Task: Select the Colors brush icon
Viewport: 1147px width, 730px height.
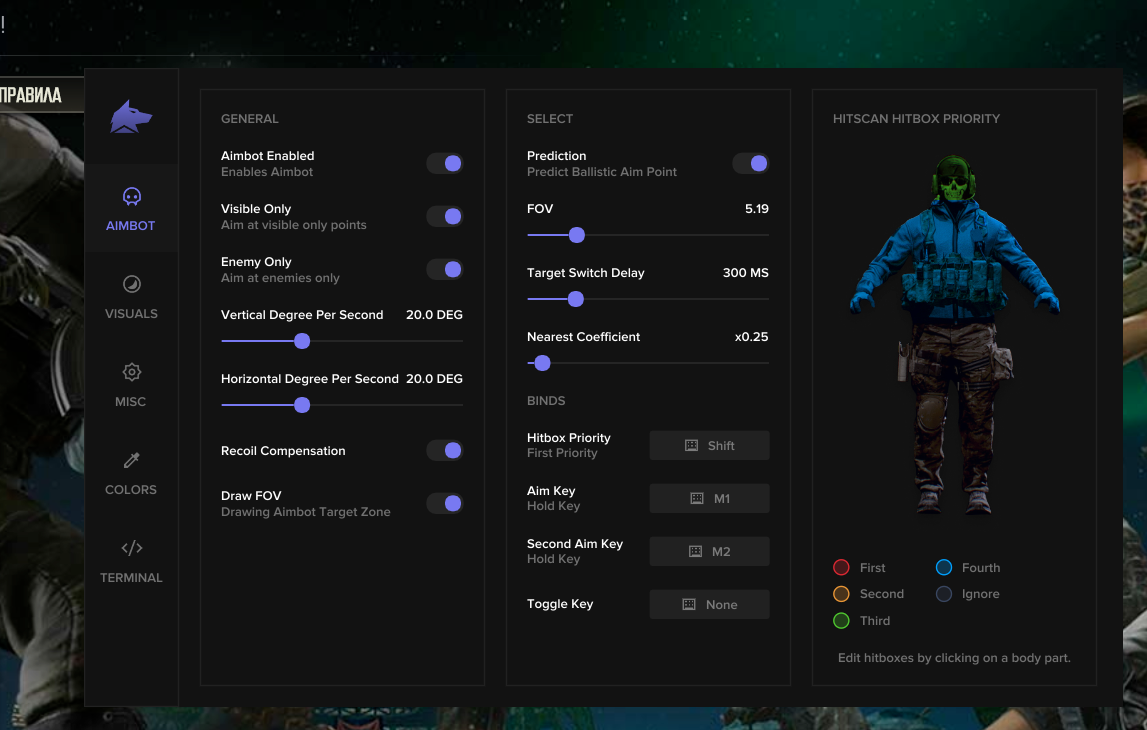Action: (x=131, y=459)
